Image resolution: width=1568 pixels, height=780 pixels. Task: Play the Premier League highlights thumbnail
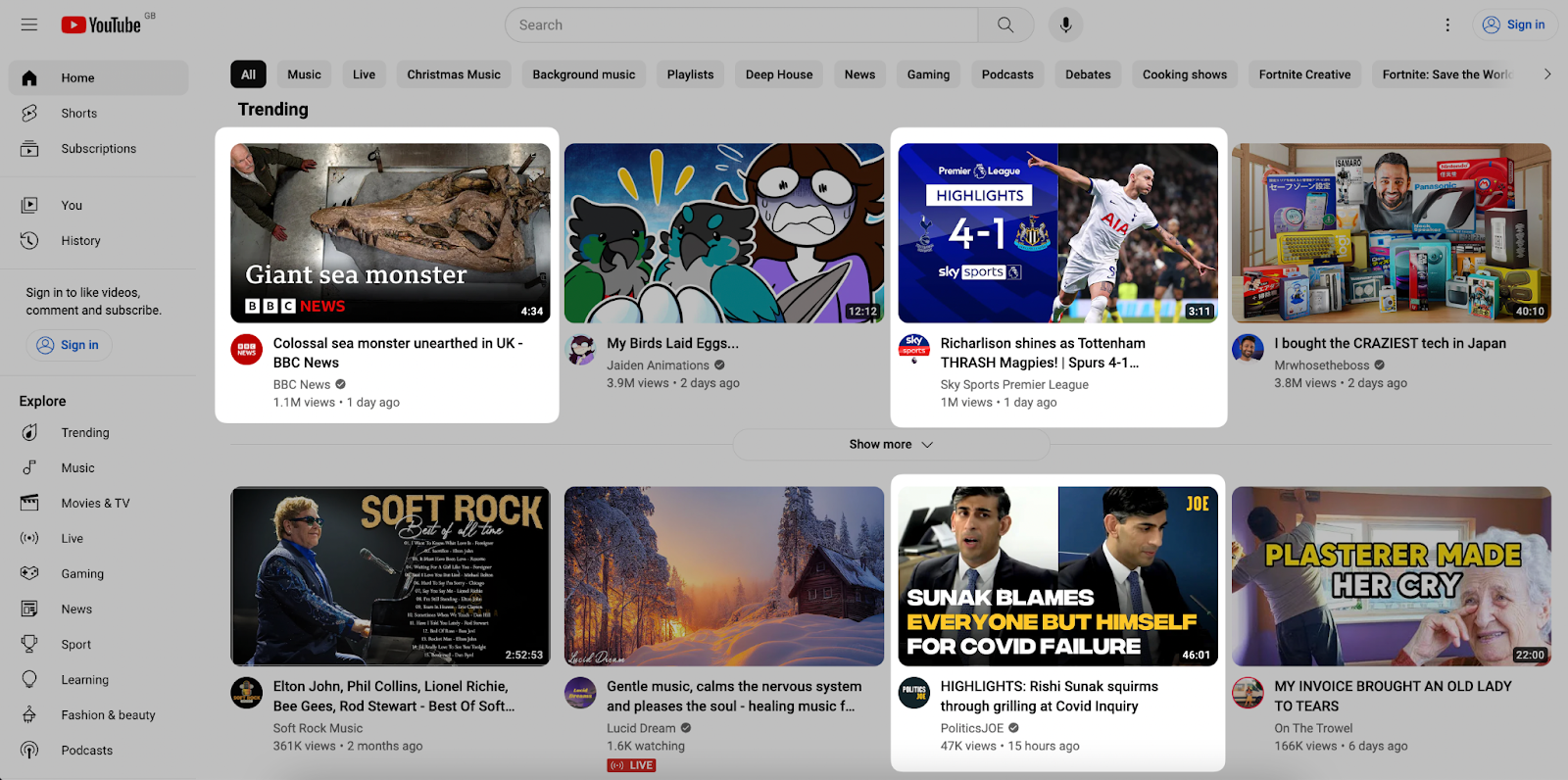click(x=1057, y=233)
